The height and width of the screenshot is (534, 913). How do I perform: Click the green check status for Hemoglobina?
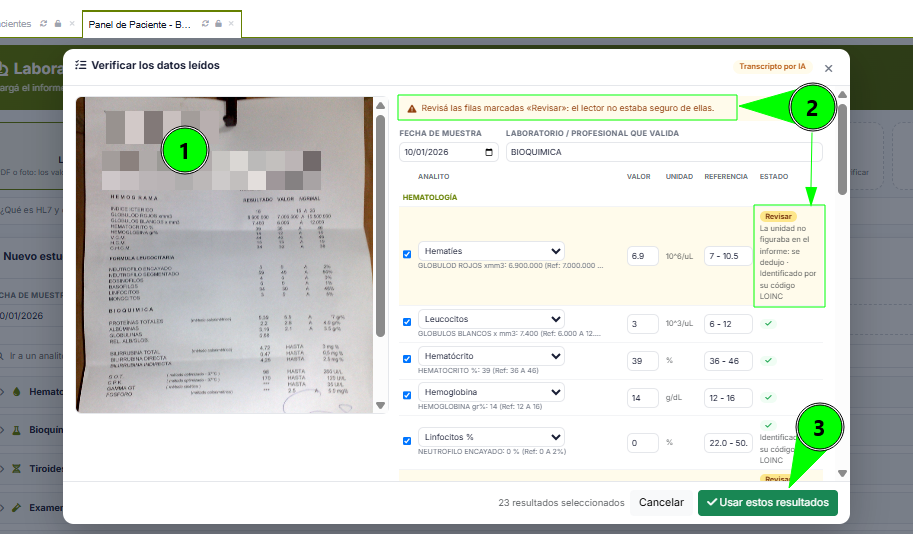769,397
